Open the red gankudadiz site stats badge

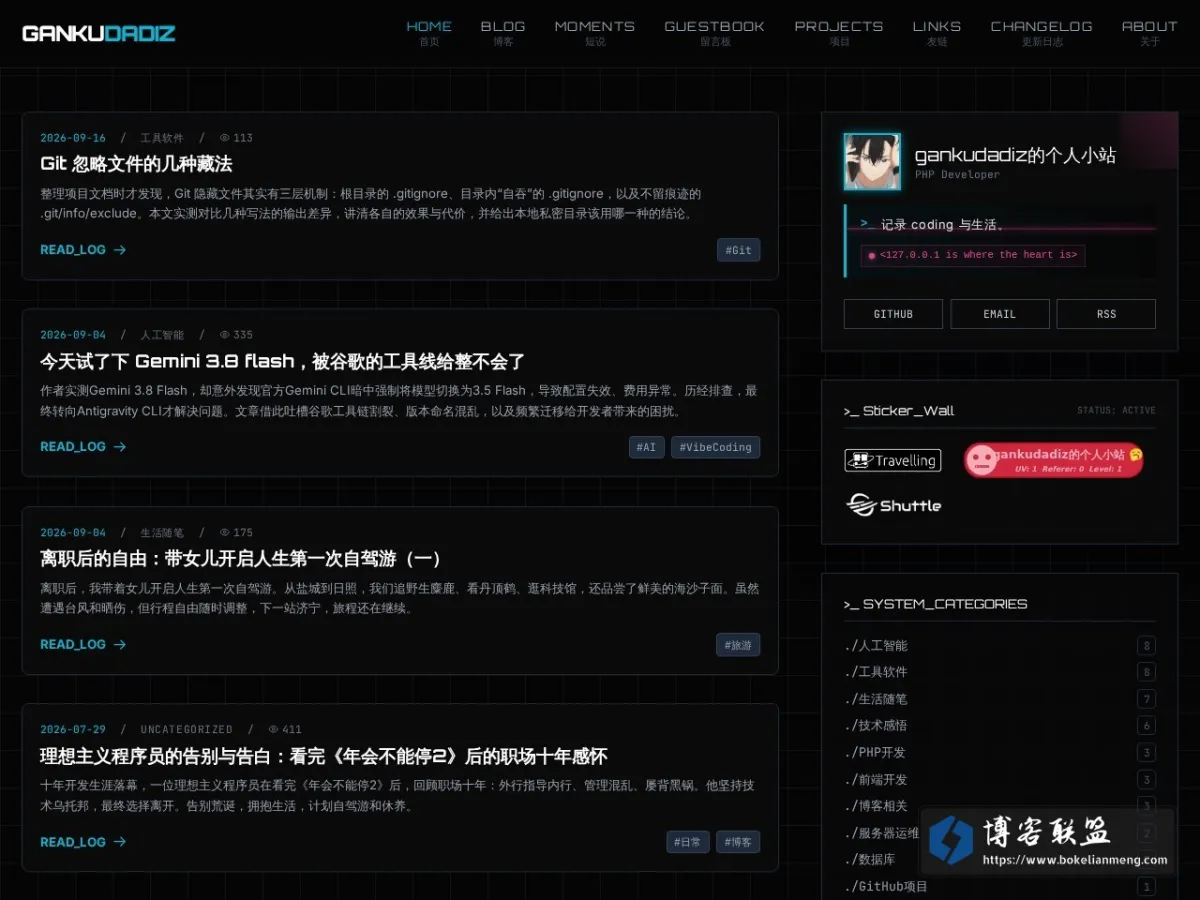[1053, 460]
